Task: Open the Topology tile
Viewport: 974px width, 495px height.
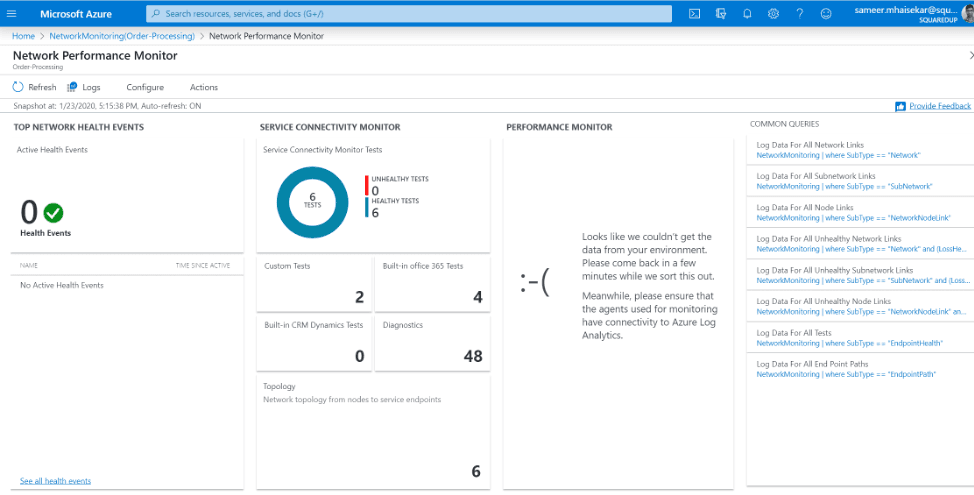Action: (x=373, y=431)
